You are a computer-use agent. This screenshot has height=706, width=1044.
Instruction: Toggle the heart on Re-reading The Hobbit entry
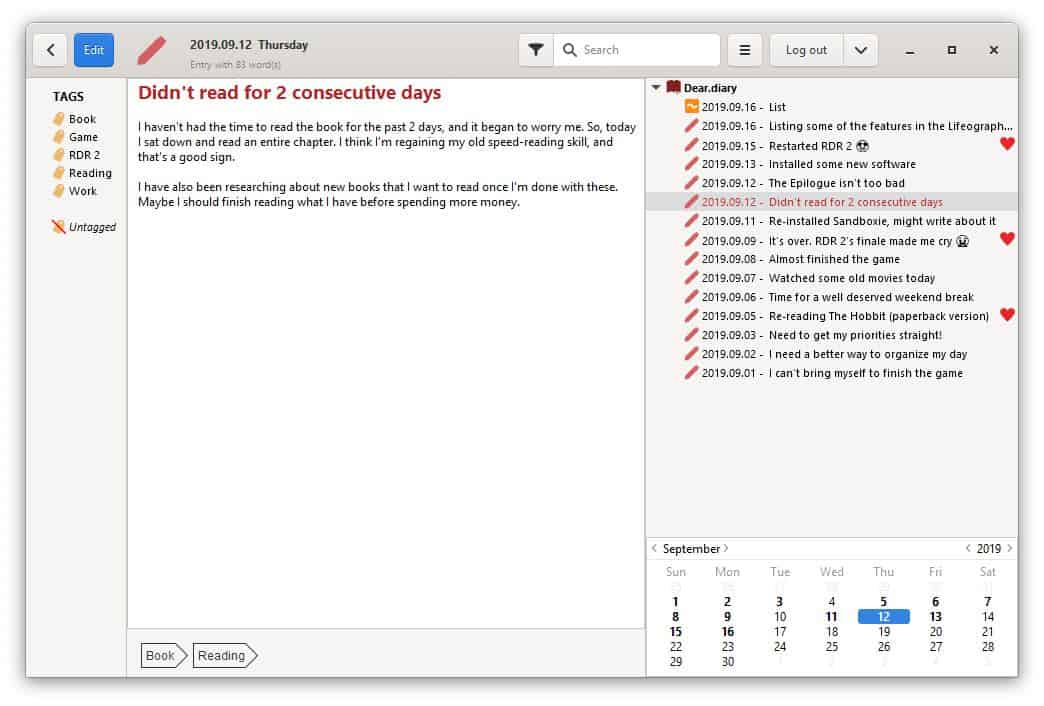click(x=1005, y=315)
